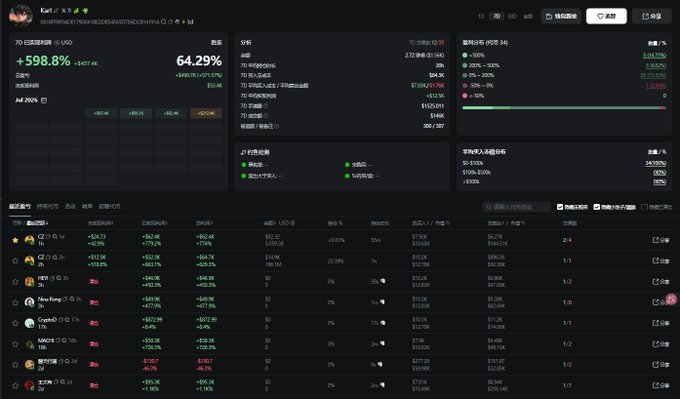The width and height of the screenshot is (680, 399).
Task: Click the +$95.1K calendar day cell
Action: [136, 113]
